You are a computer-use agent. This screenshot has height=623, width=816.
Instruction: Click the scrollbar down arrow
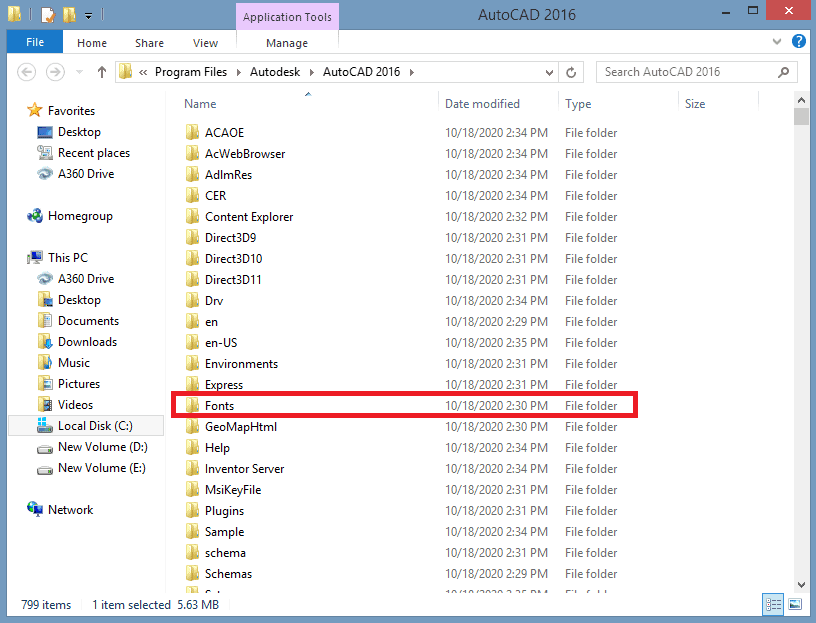[x=801, y=585]
